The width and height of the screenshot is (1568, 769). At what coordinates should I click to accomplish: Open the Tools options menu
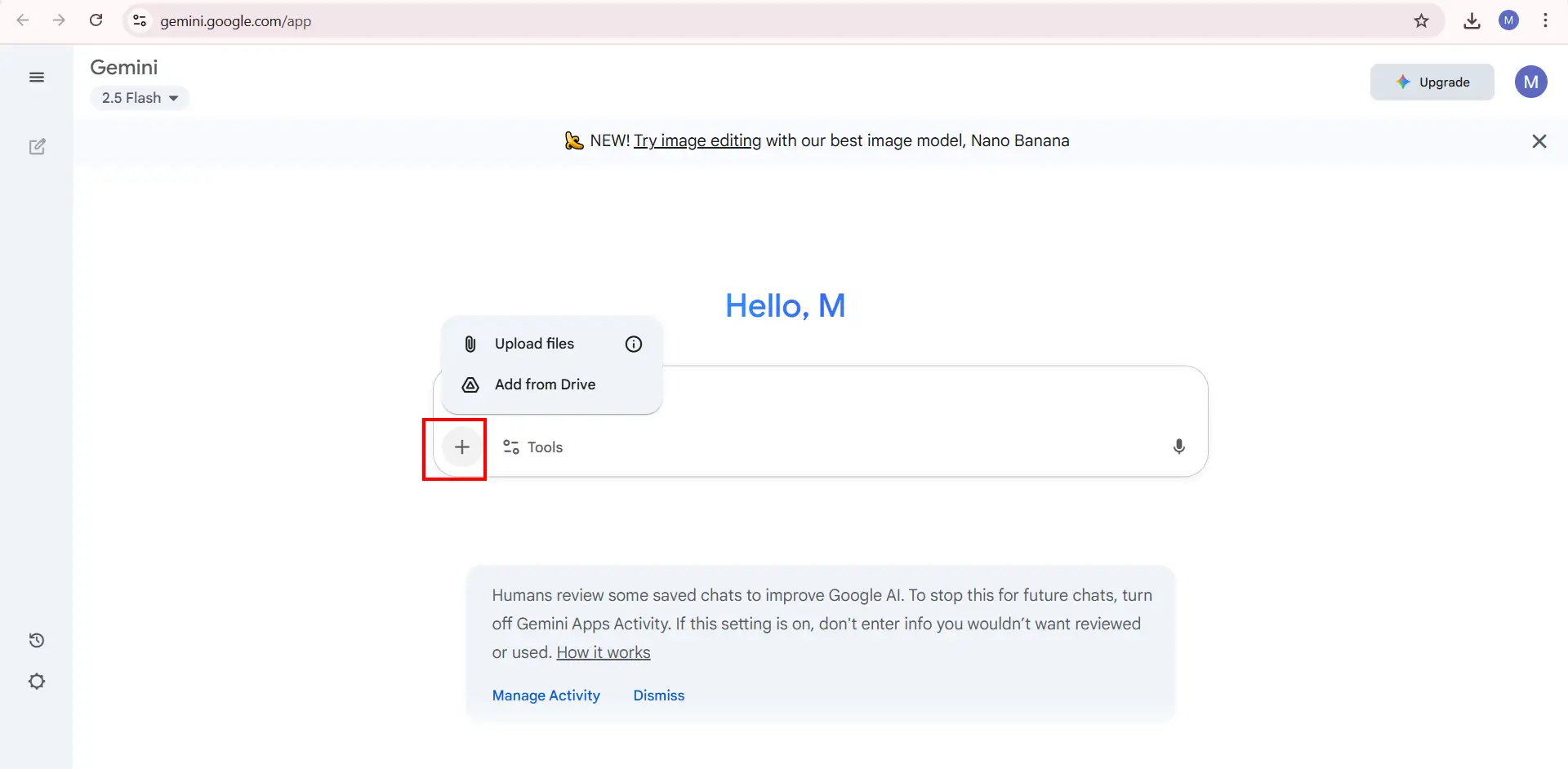(x=533, y=447)
